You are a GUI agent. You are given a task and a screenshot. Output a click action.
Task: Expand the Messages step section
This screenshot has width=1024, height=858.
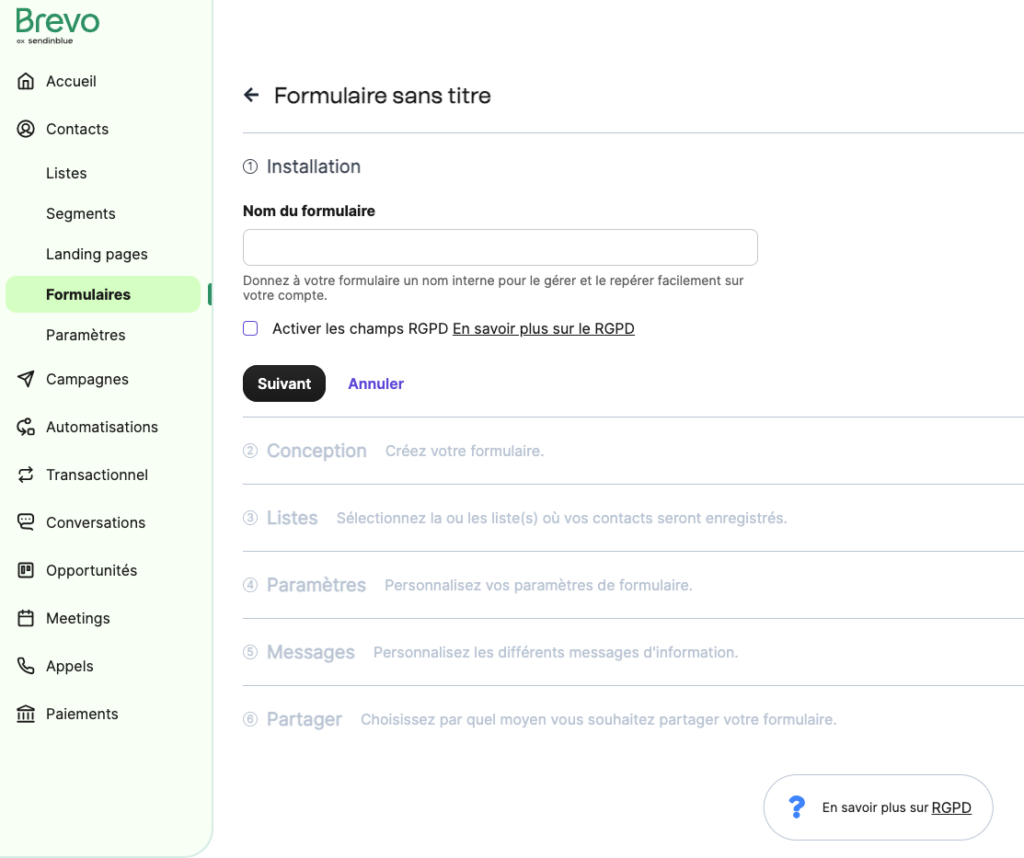[x=310, y=652]
